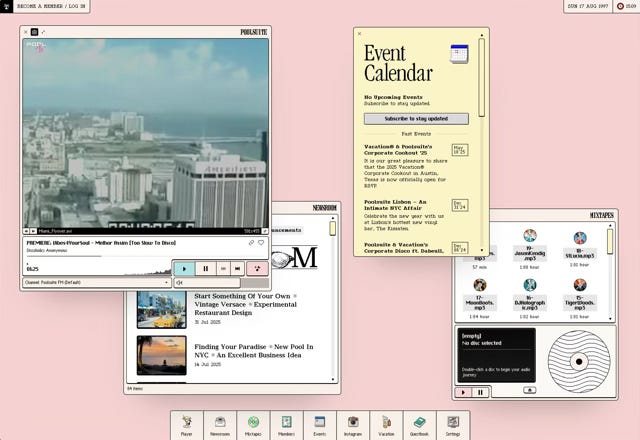Open Vacation & Poolsuite's Corporate Cookout '25 event

(398, 149)
